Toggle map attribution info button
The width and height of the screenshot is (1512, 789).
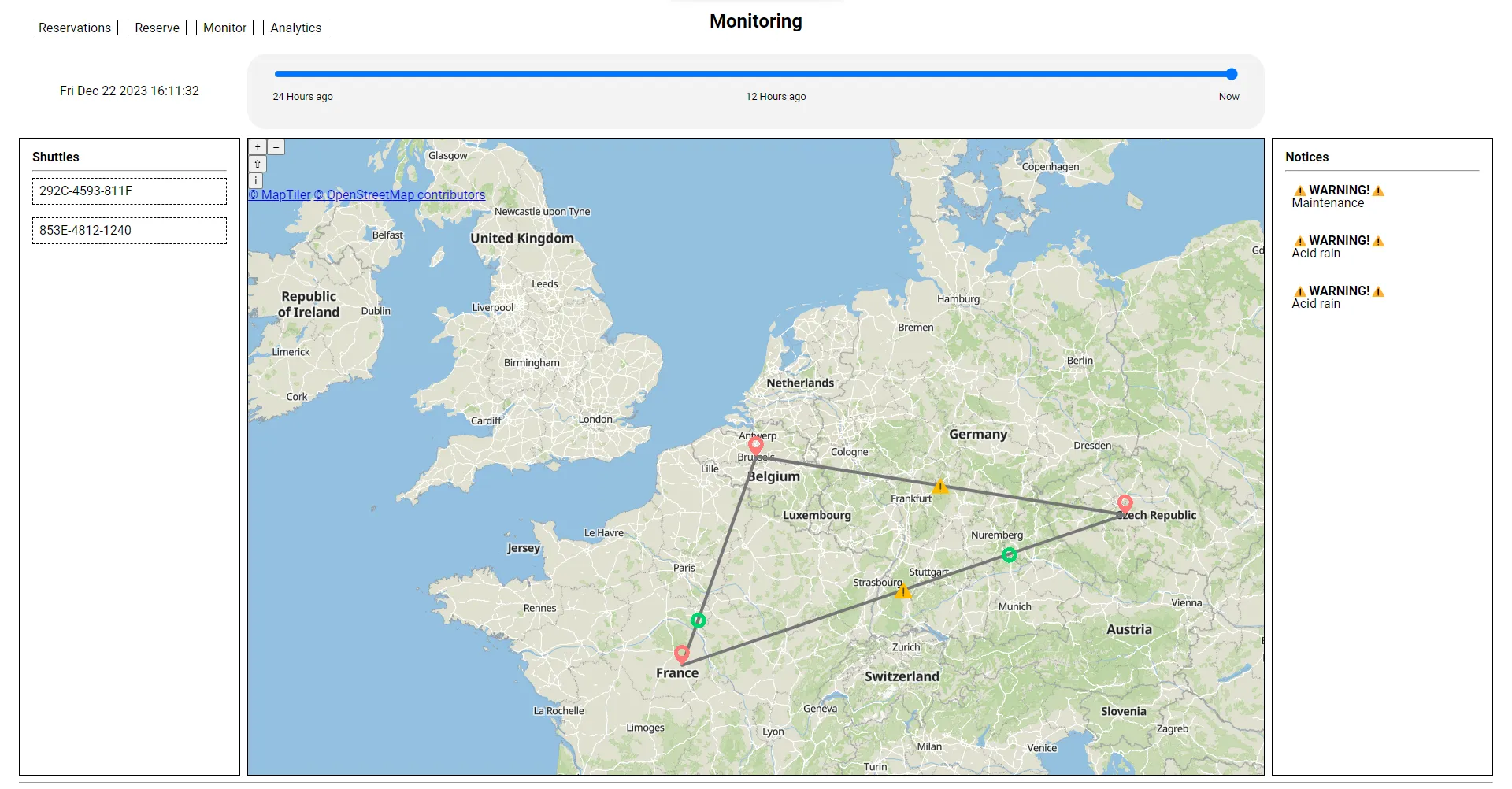(256, 180)
